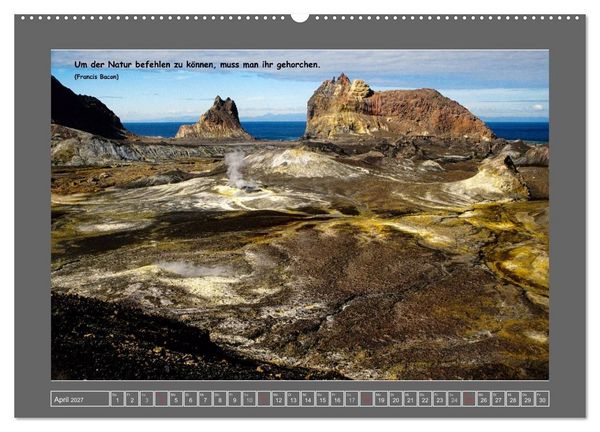Select day 26 in the calendar strip
This screenshot has width=600, height=432.
[483, 399]
